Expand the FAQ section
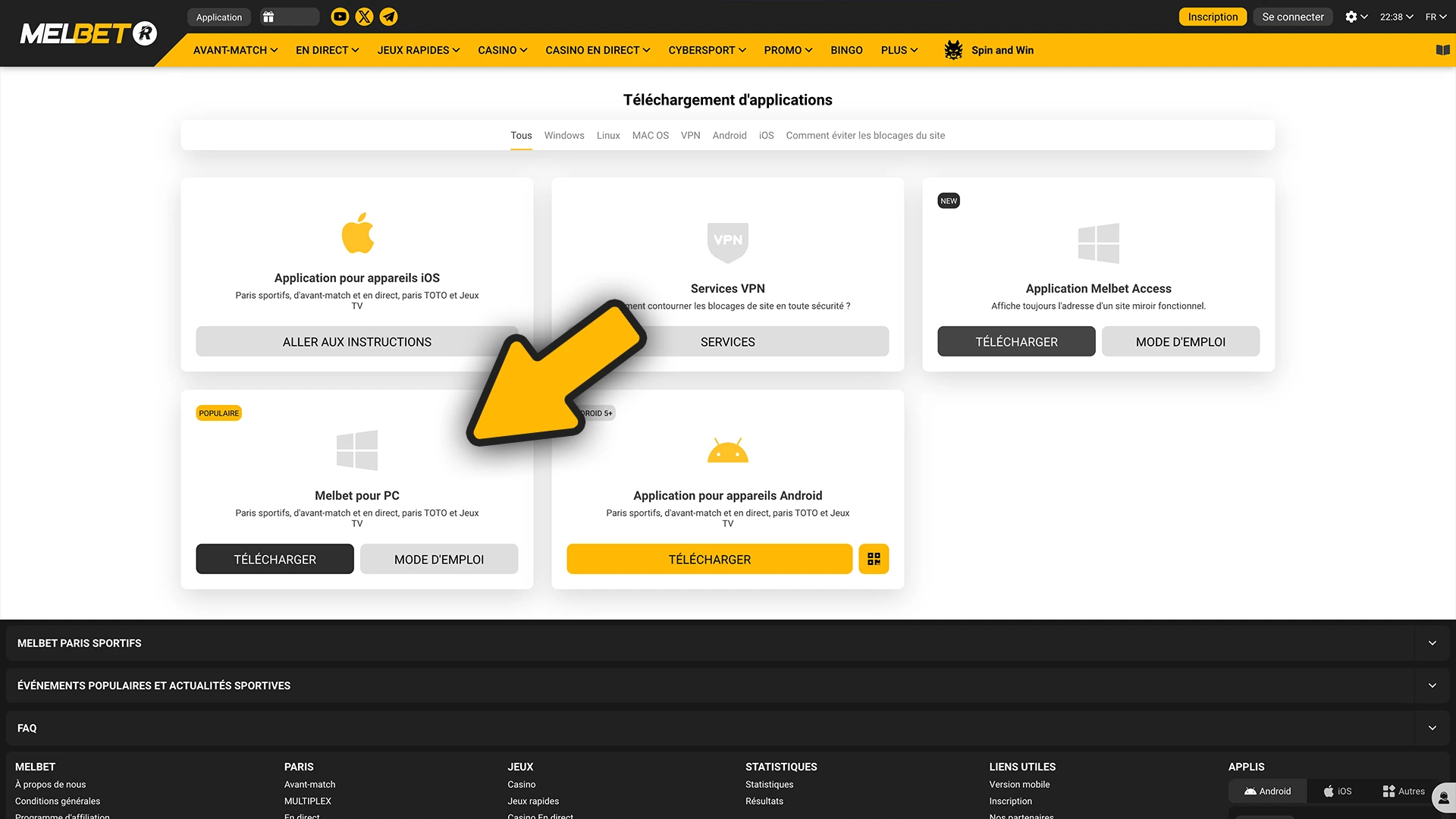Image resolution: width=1456 pixels, height=819 pixels. 1432,728
